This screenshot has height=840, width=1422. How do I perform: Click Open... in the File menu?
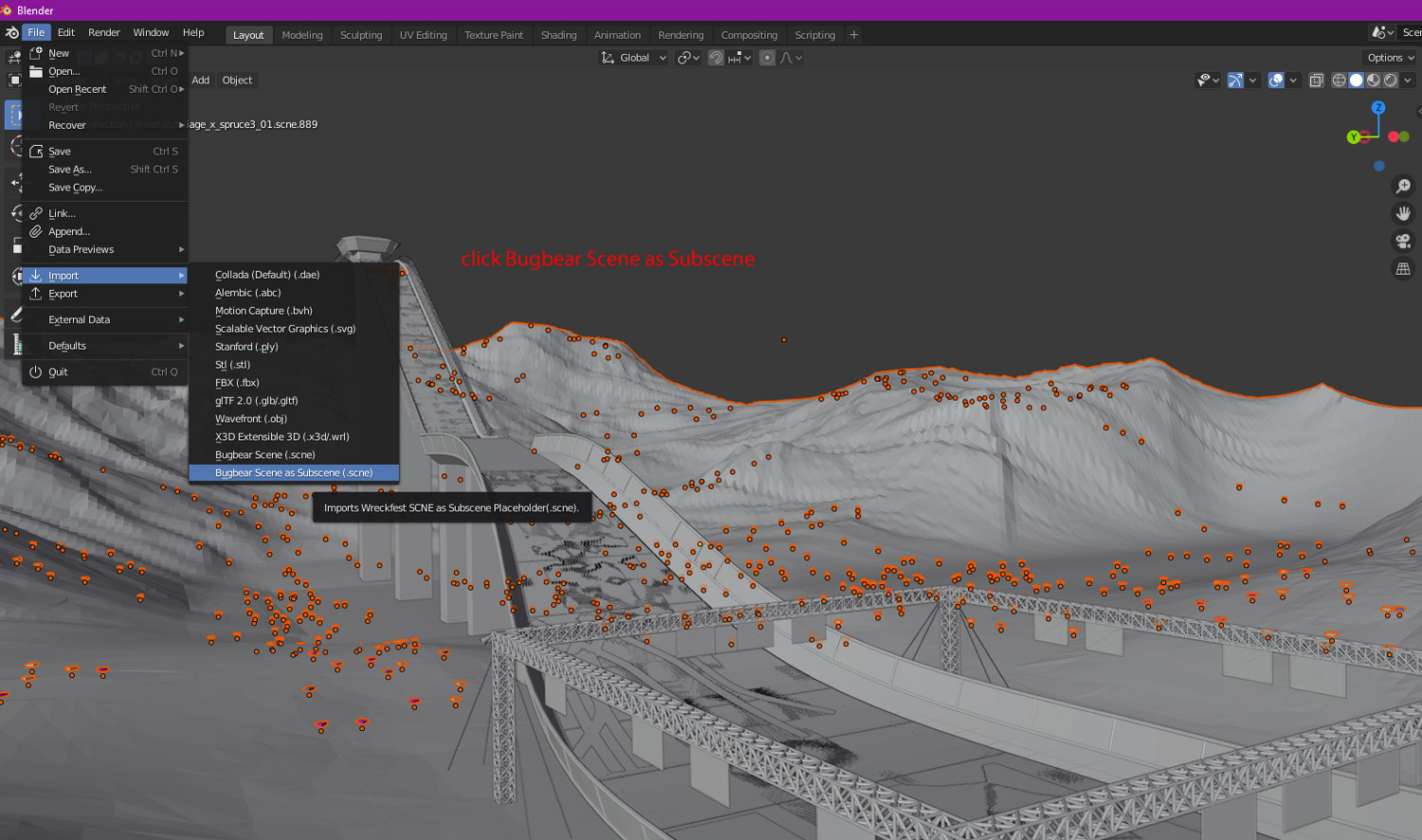[x=105, y=71]
